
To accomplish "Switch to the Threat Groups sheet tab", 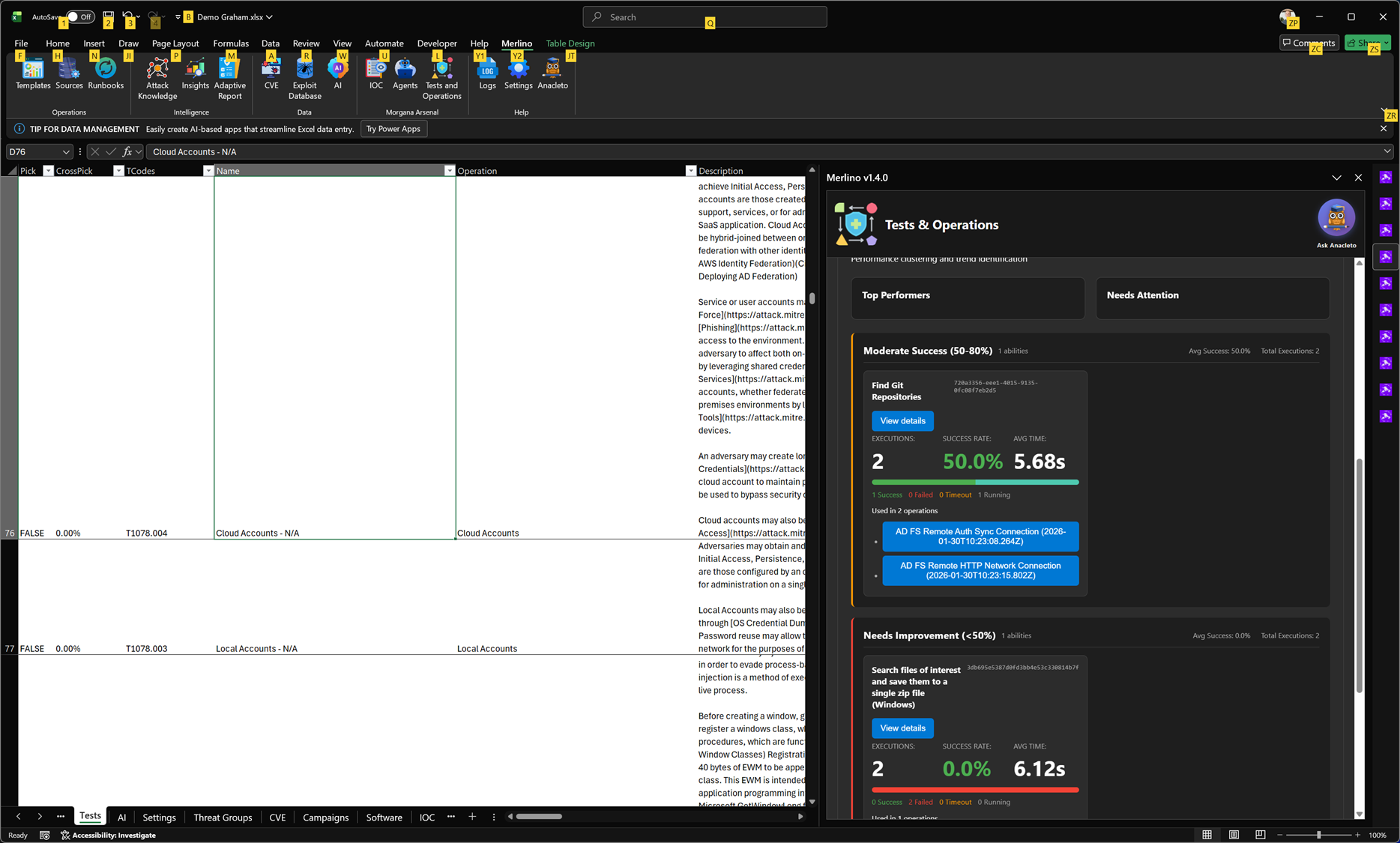I will pos(223,817).
